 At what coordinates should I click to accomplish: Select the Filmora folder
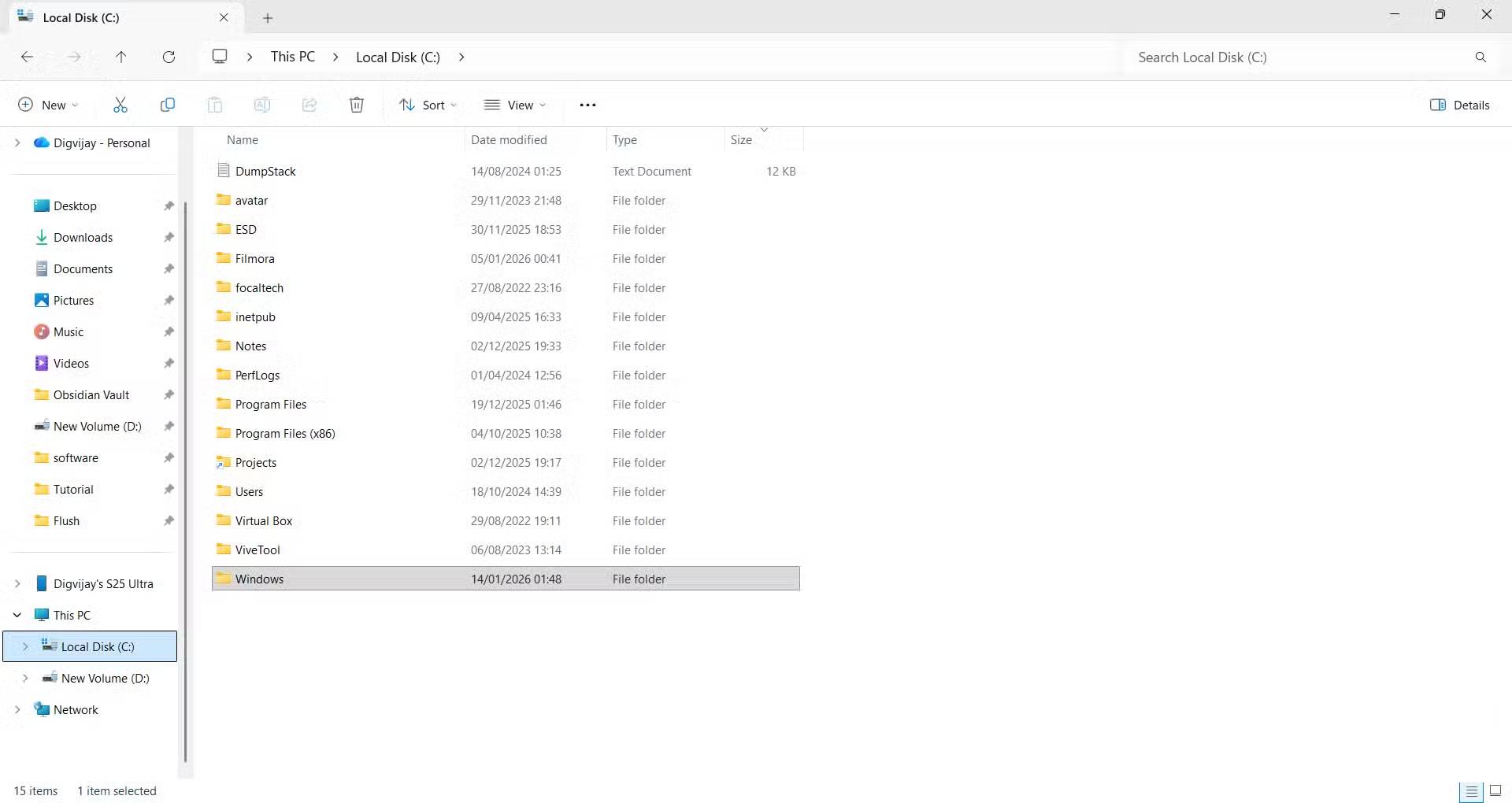coord(506,258)
